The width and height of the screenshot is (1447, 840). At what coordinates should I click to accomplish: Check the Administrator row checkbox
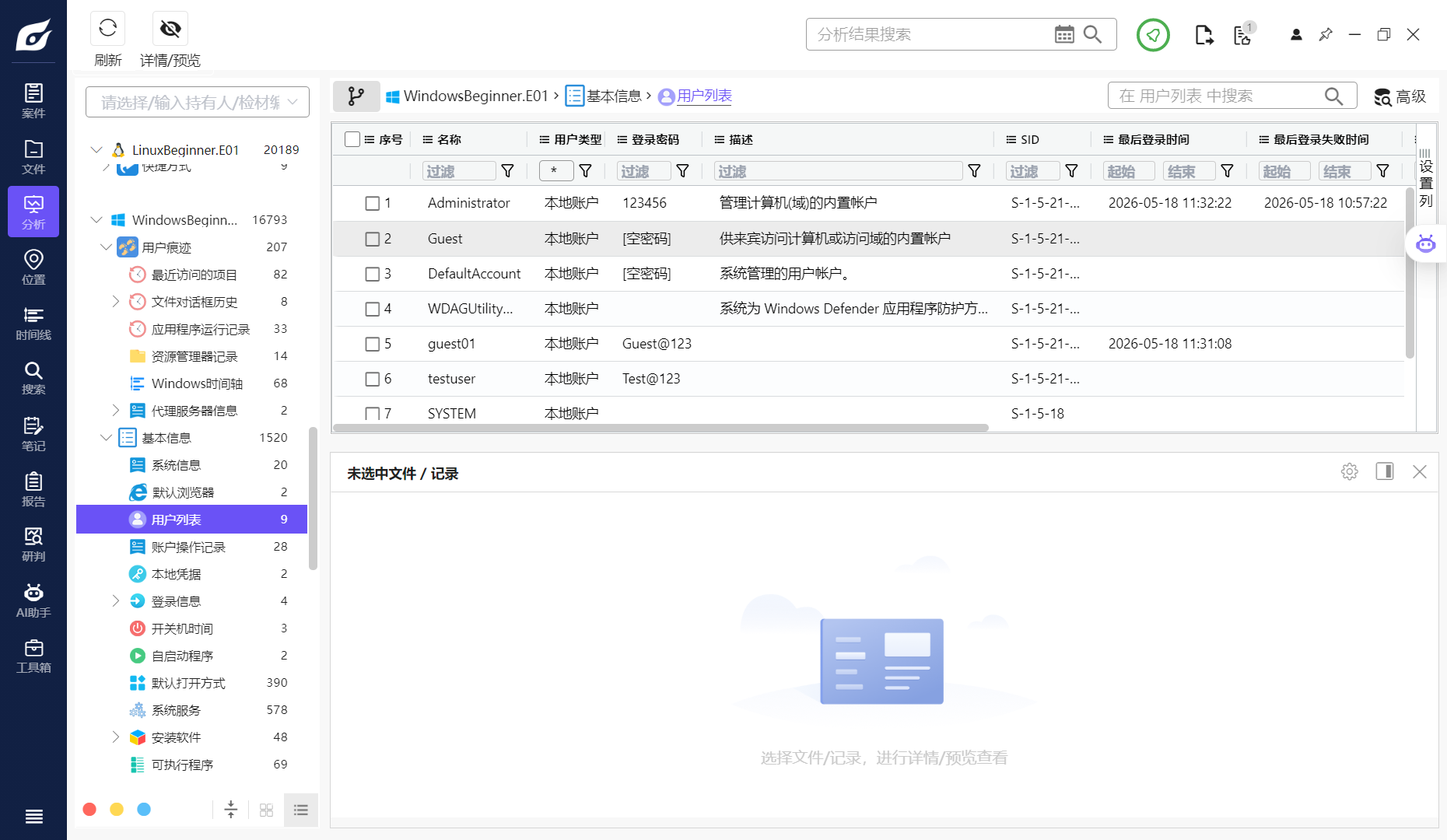point(373,203)
